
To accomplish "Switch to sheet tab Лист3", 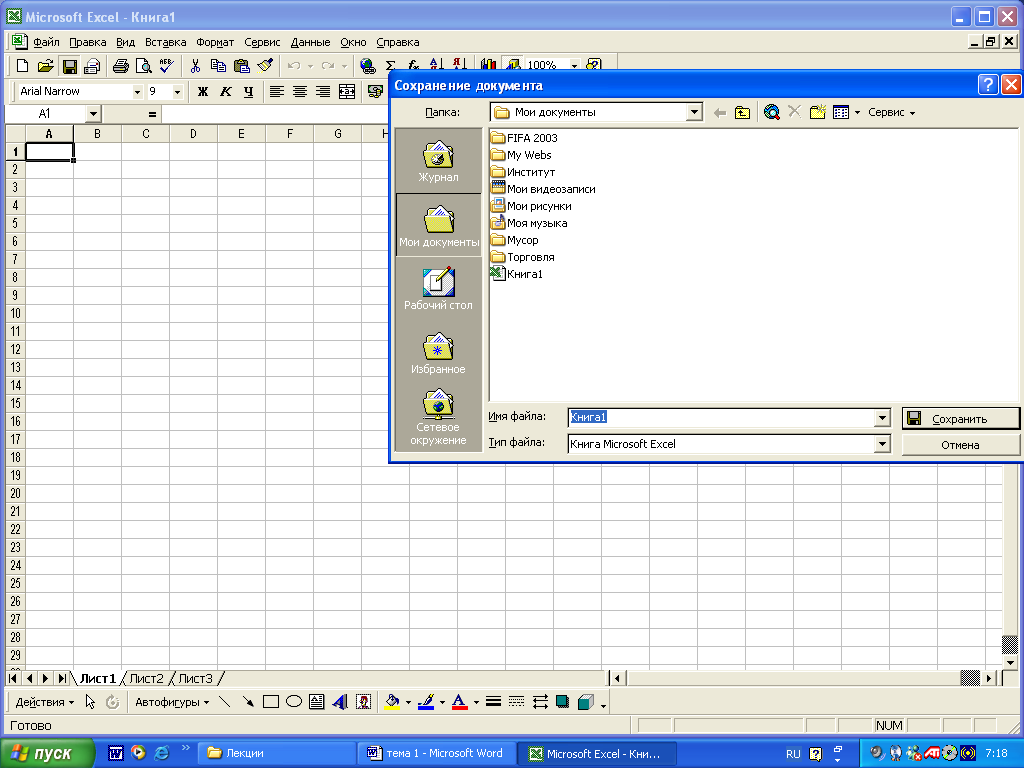I will click(195, 679).
